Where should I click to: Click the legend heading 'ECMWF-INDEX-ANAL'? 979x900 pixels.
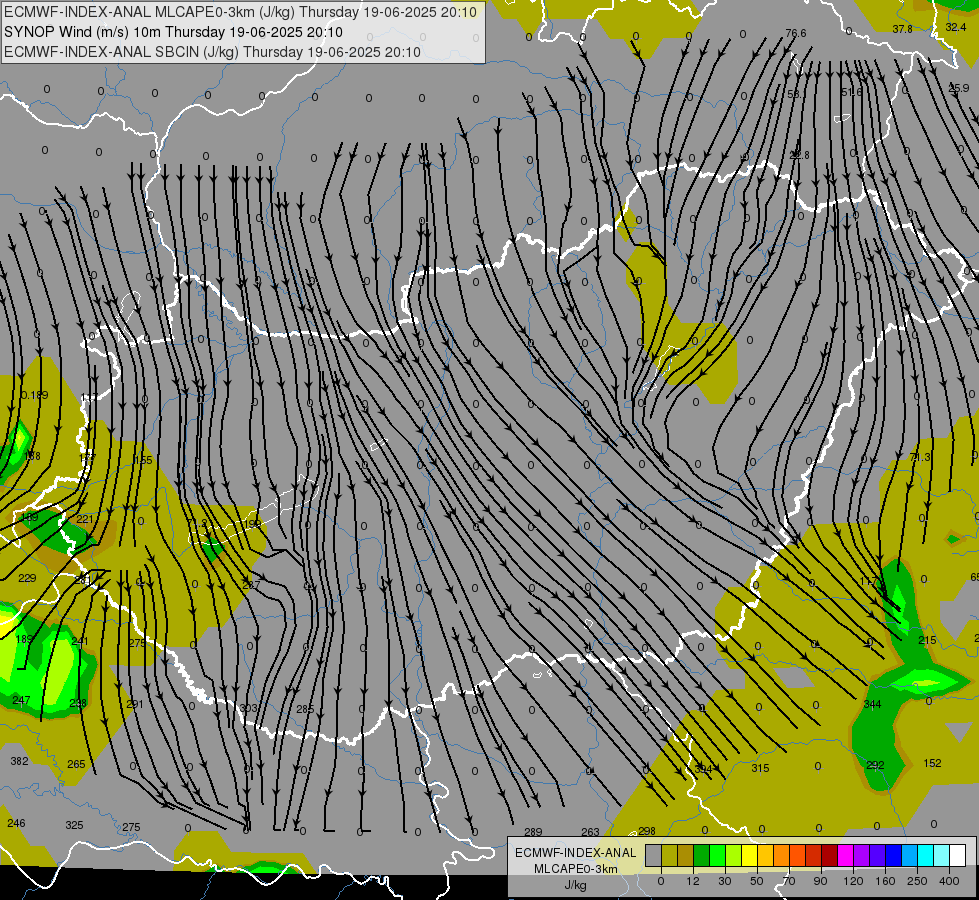point(575,853)
